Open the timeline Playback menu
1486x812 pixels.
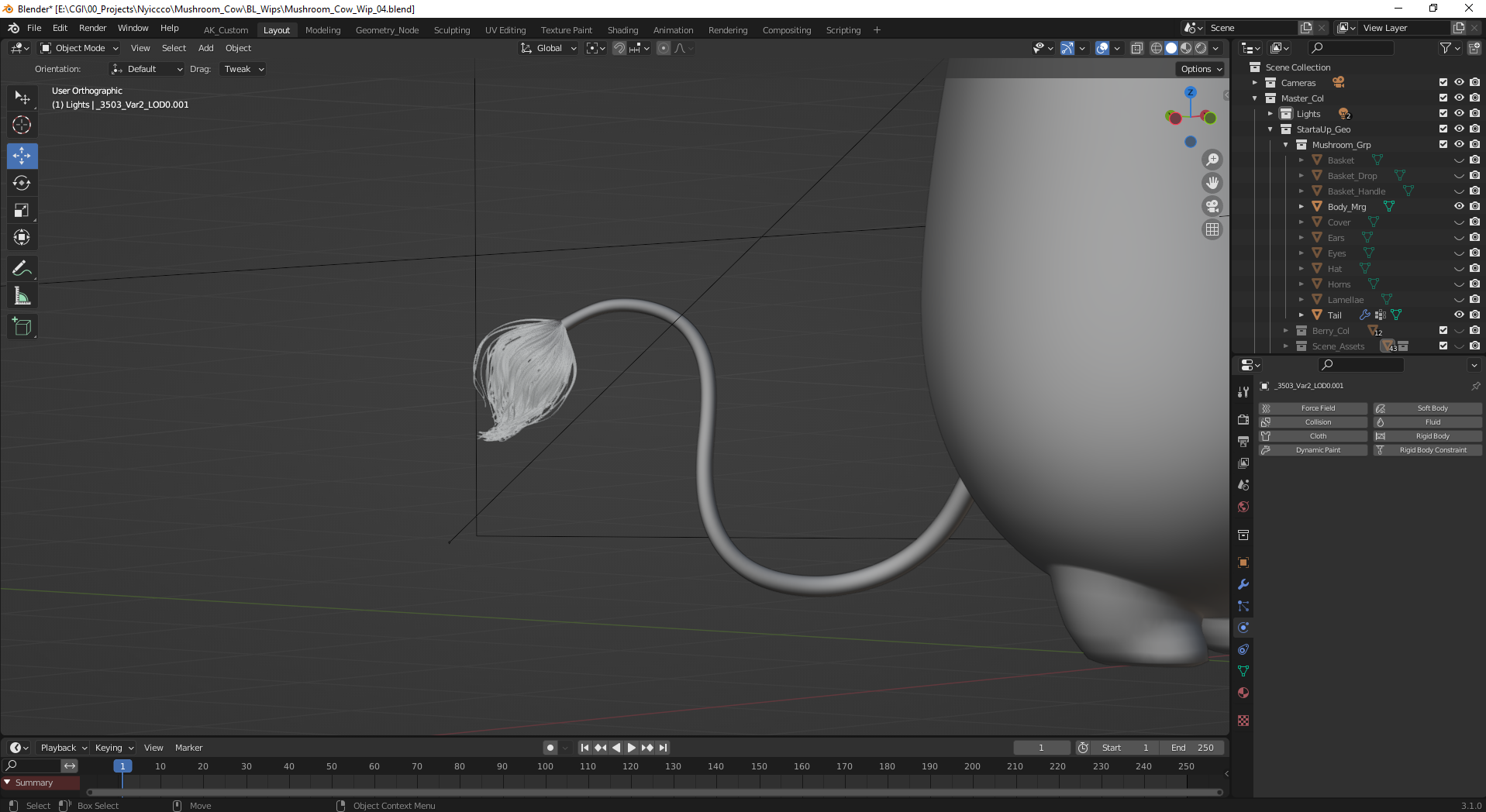pos(63,748)
